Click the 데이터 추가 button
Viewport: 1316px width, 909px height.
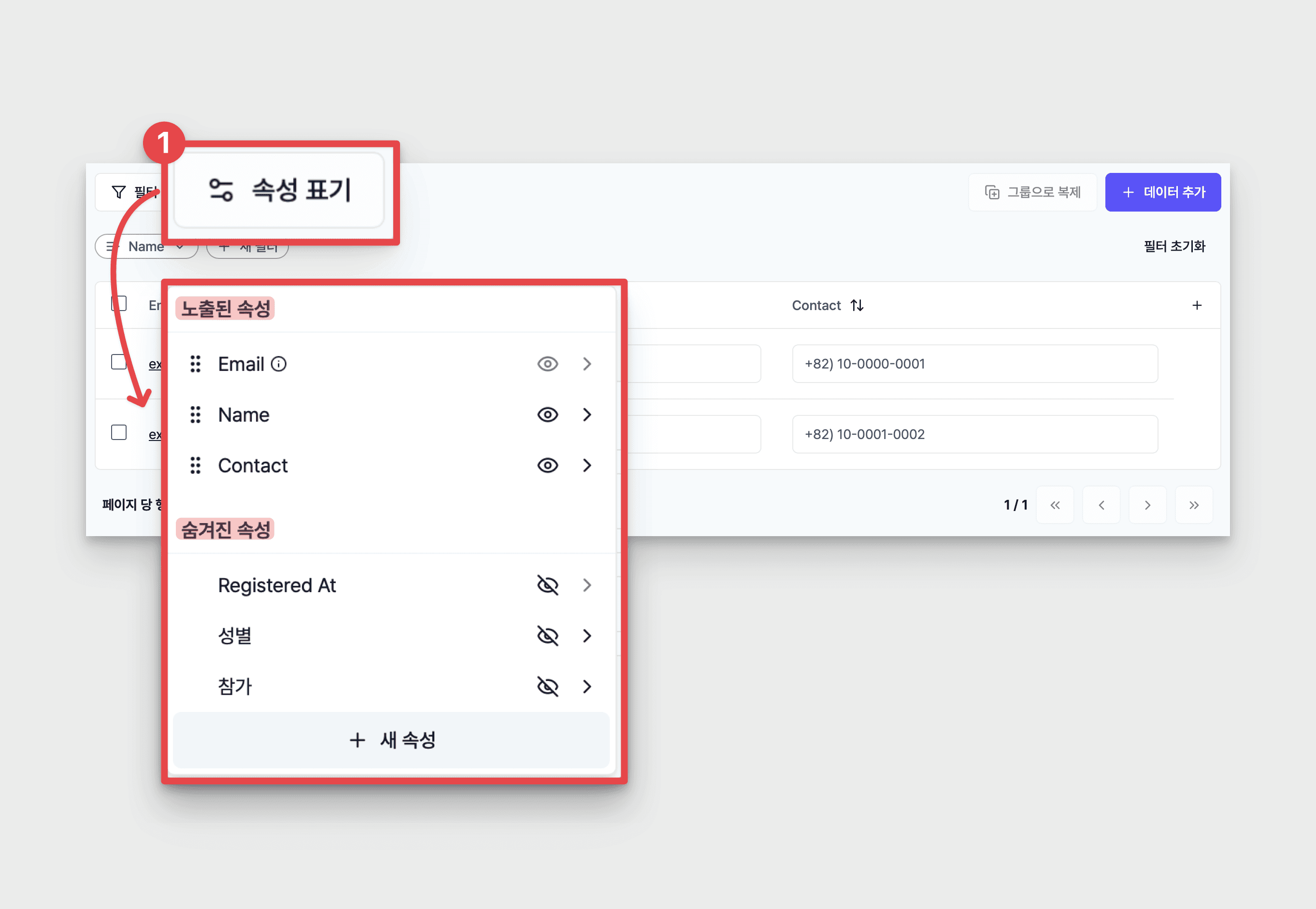[1162, 192]
